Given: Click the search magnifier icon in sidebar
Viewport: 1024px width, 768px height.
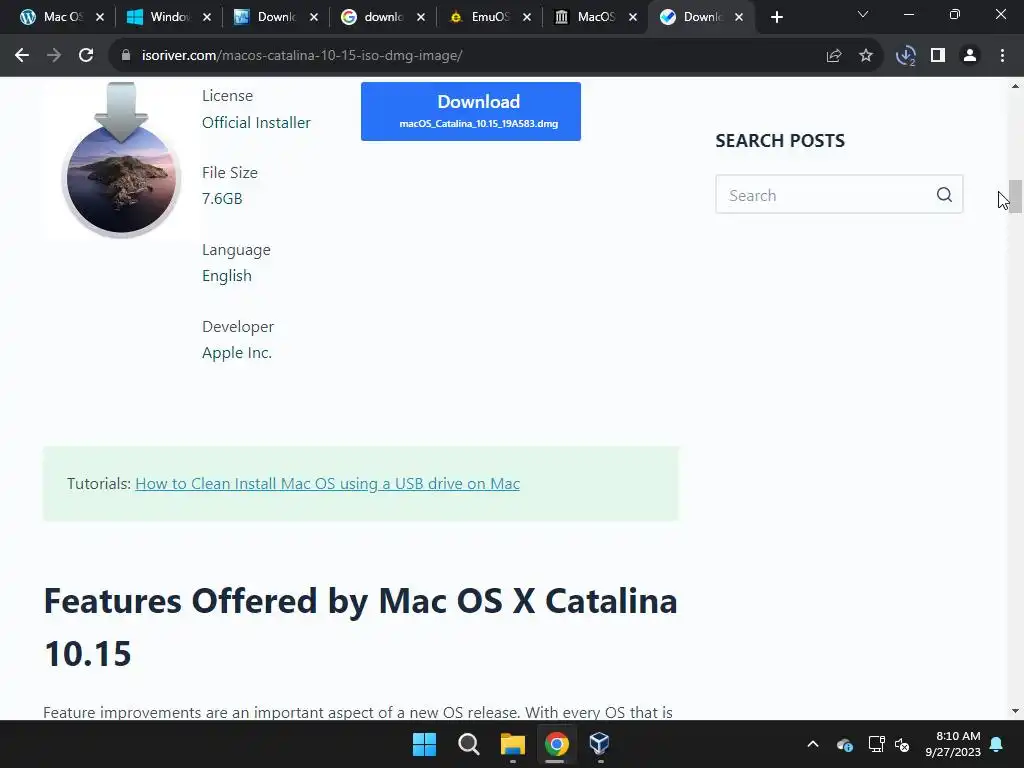Looking at the screenshot, I should point(944,195).
